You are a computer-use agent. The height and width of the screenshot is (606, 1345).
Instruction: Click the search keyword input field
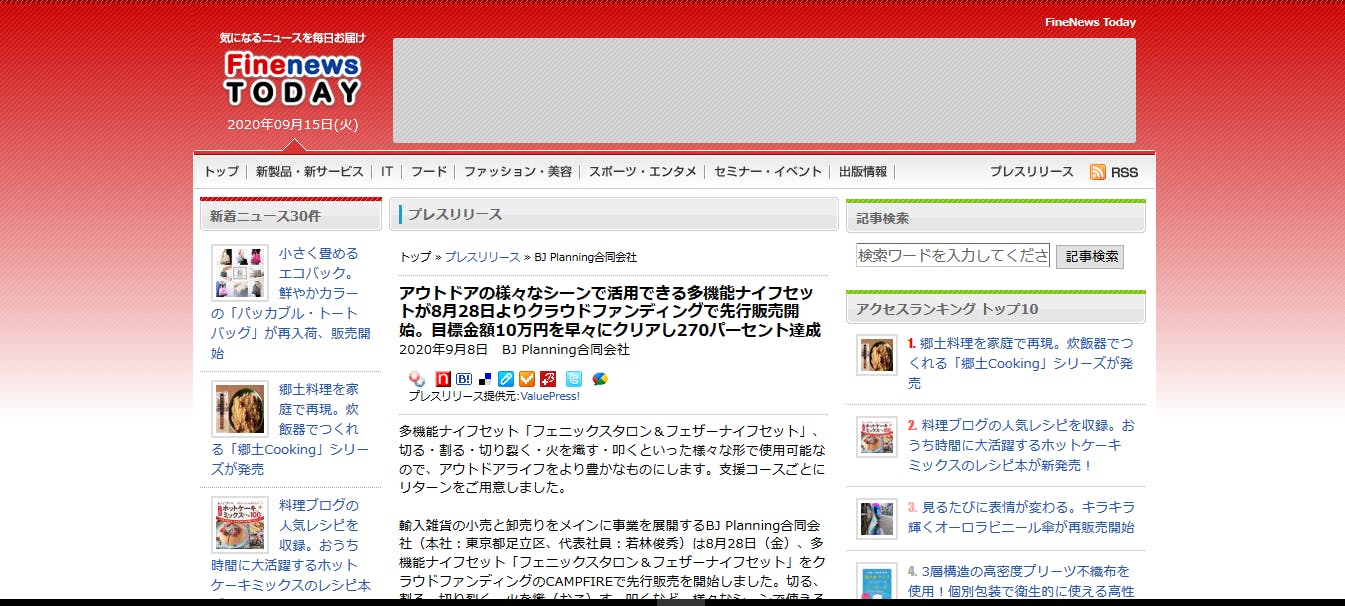coord(952,256)
